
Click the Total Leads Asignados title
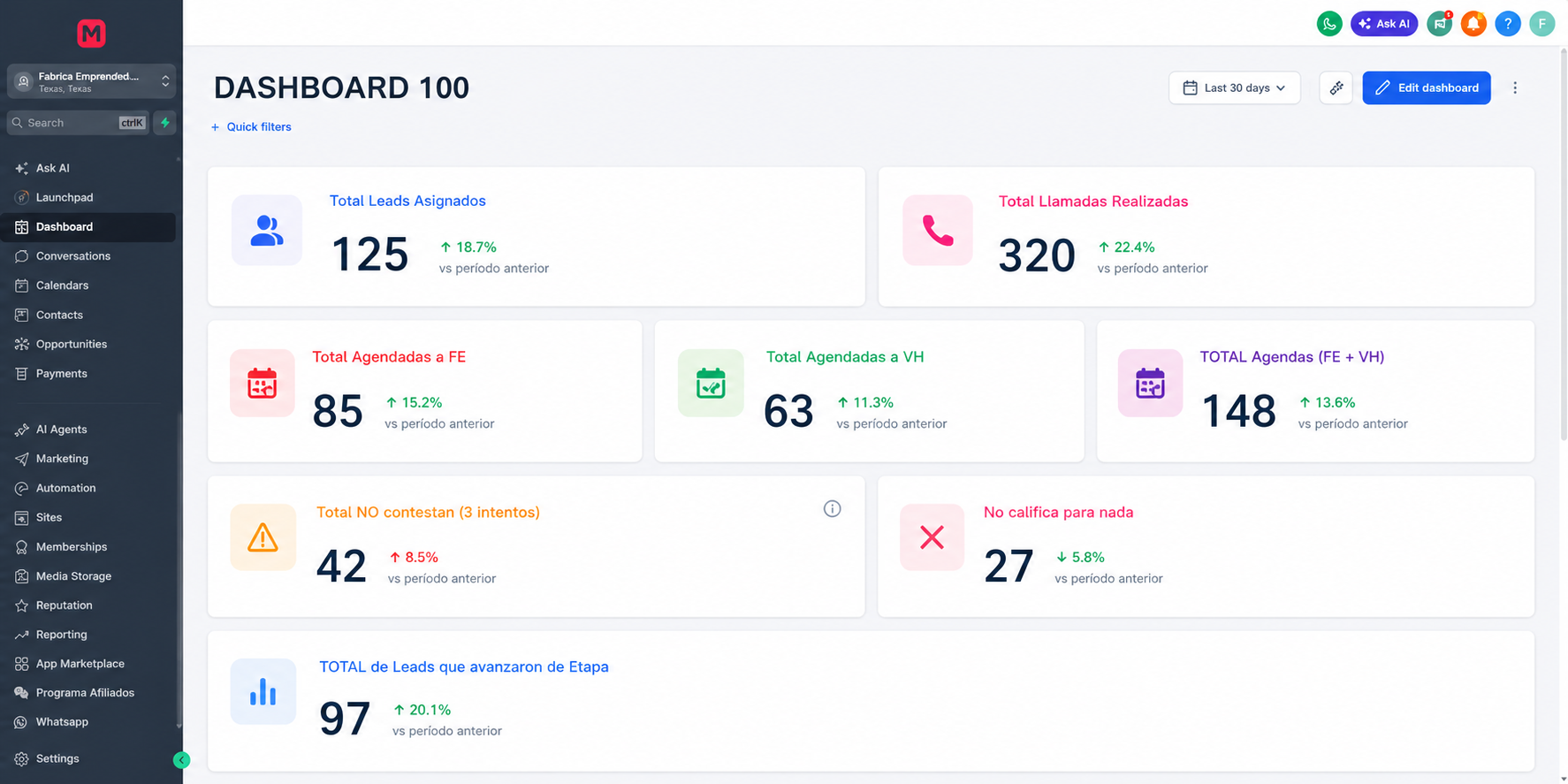407,201
